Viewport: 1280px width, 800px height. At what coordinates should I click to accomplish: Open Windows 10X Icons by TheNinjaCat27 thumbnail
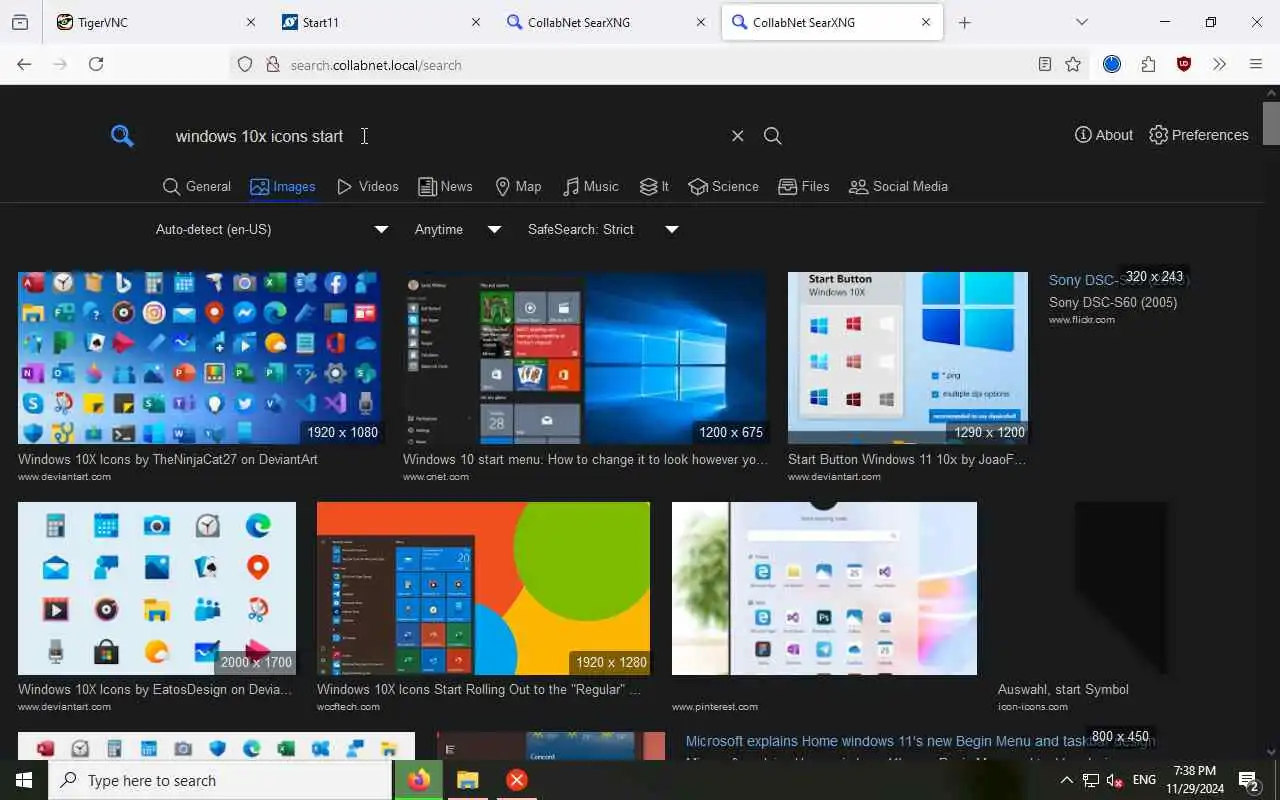[x=199, y=358]
